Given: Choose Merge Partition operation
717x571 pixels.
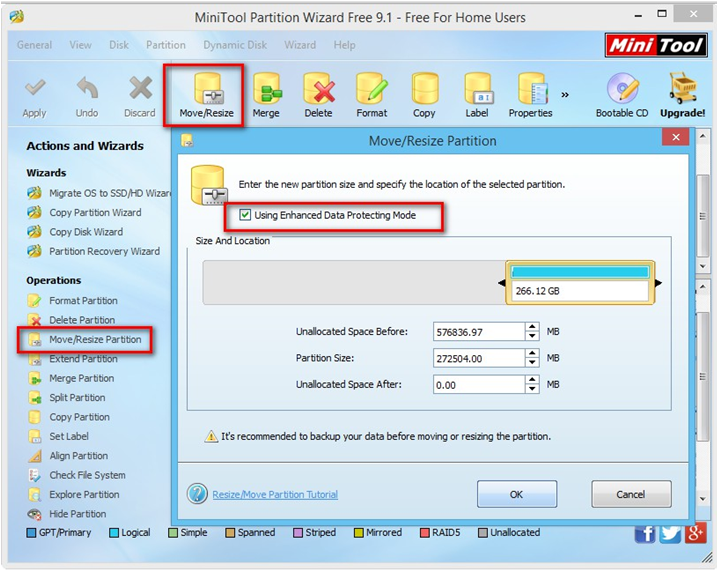Looking at the screenshot, I should (x=71, y=379).
